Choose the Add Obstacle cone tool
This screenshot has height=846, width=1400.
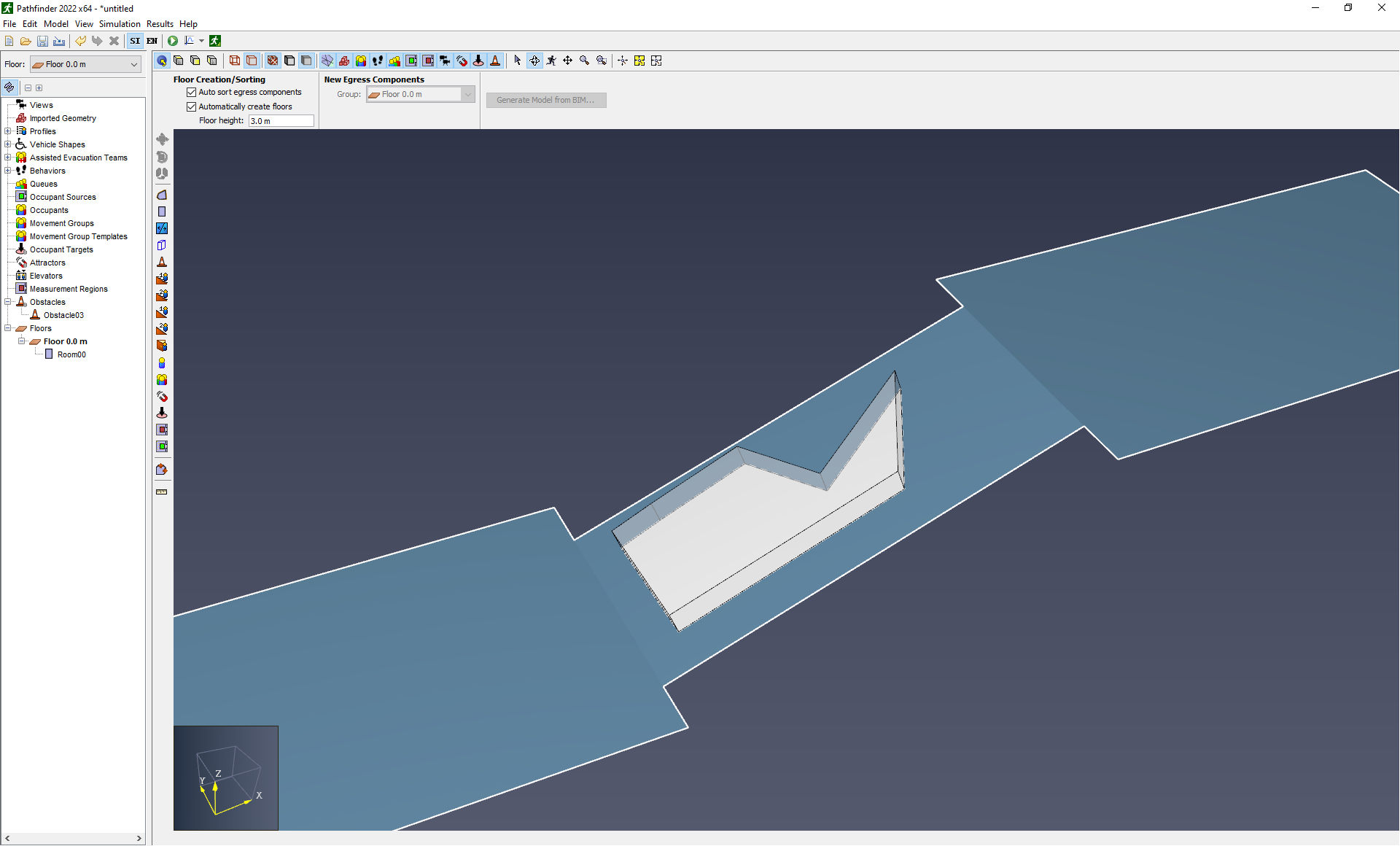pos(162,262)
